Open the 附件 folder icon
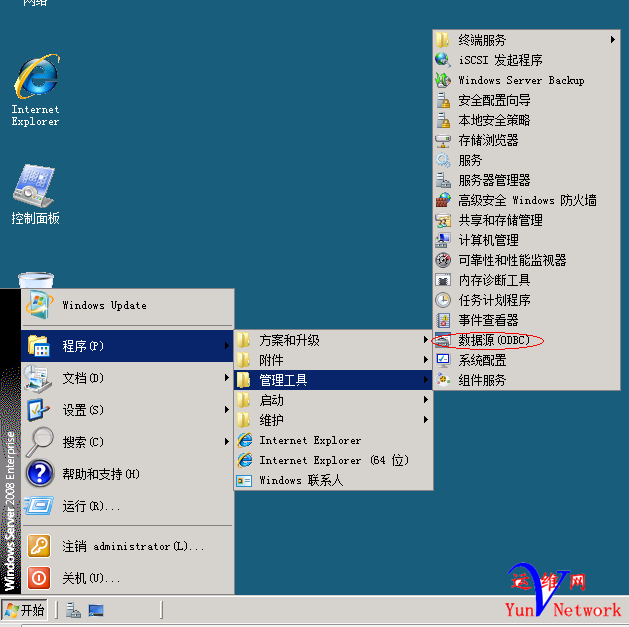Screen dimensions: 629x627 coord(243,360)
